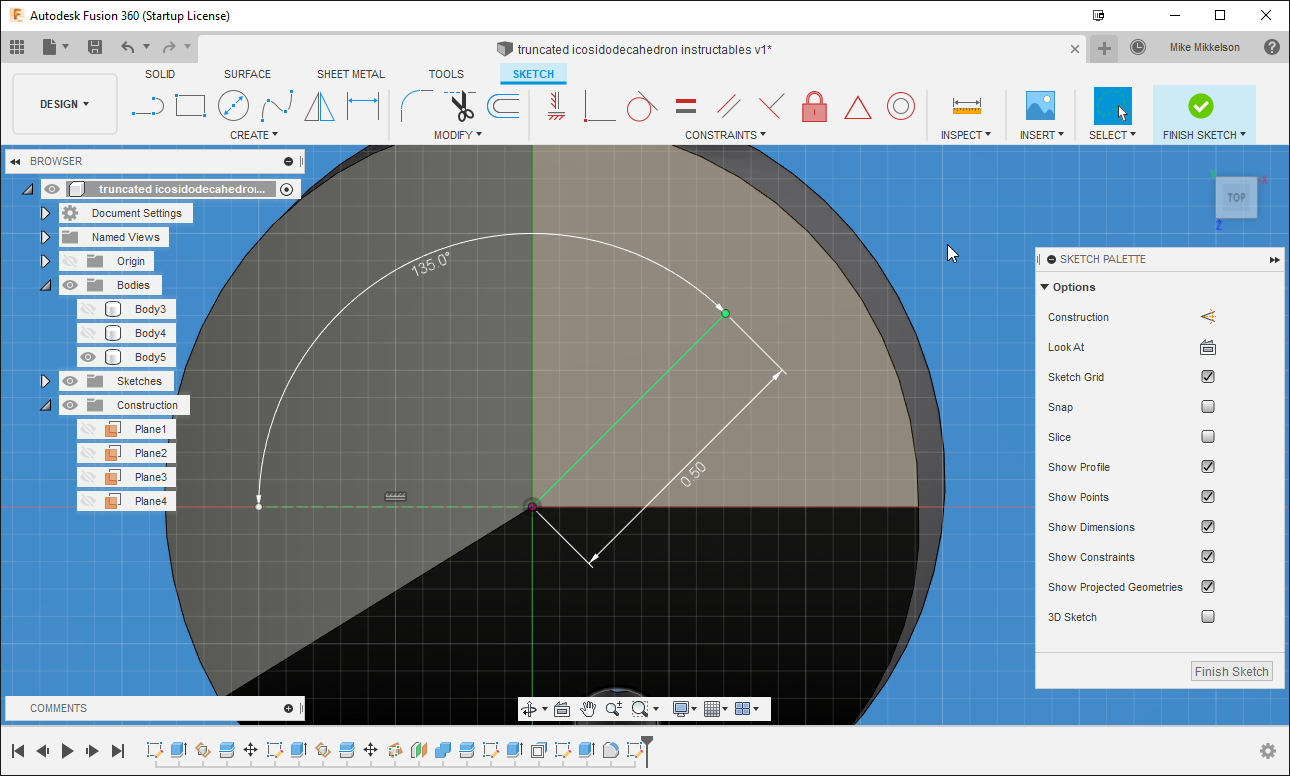Open the TOOLS tab

click(x=446, y=73)
